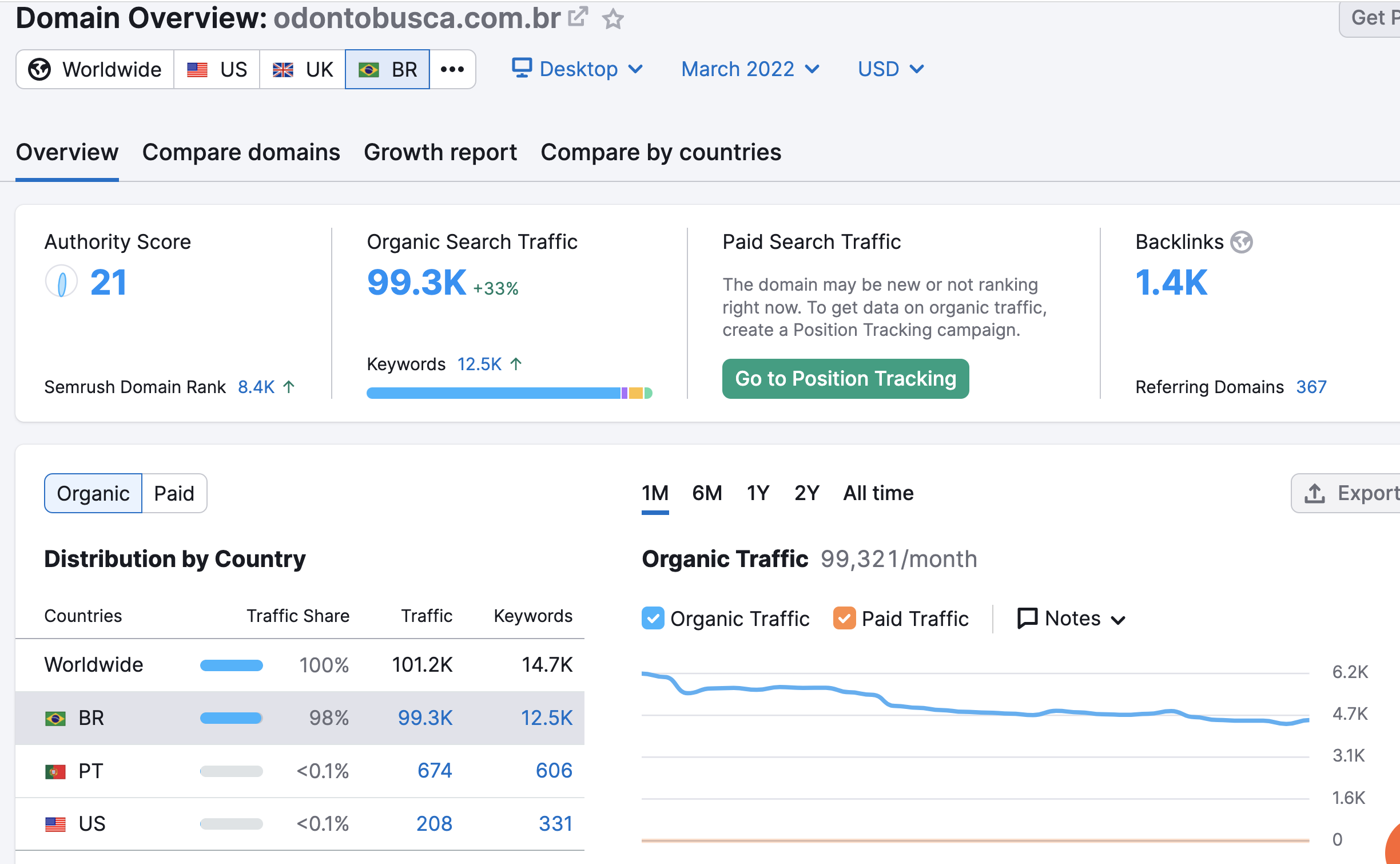Switch to US database
This screenshot has height=864, width=1400.
coord(217,69)
